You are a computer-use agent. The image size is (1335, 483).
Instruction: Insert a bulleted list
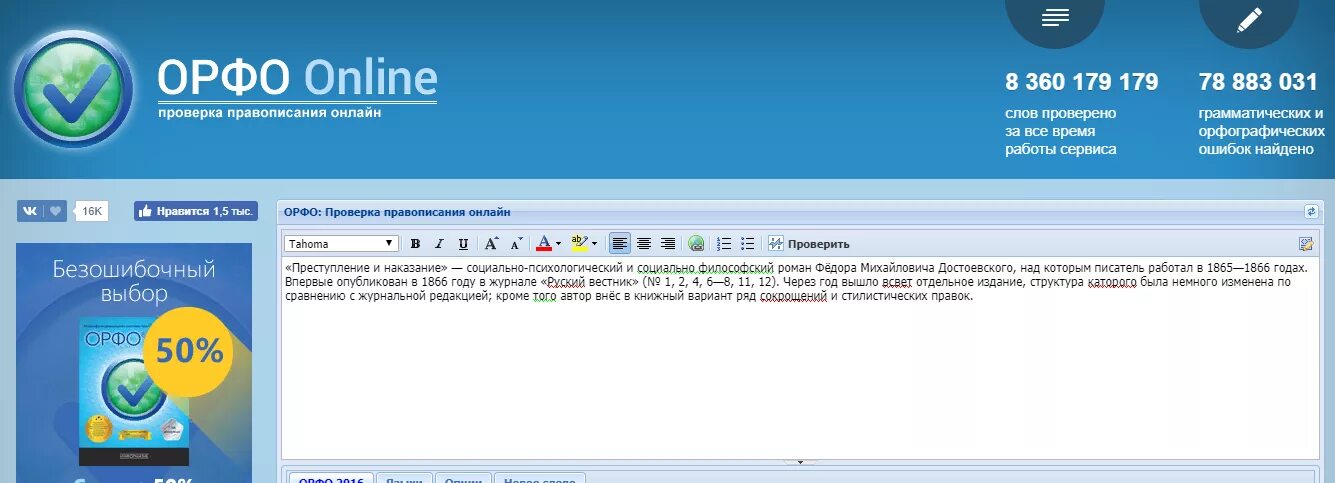[x=749, y=243]
